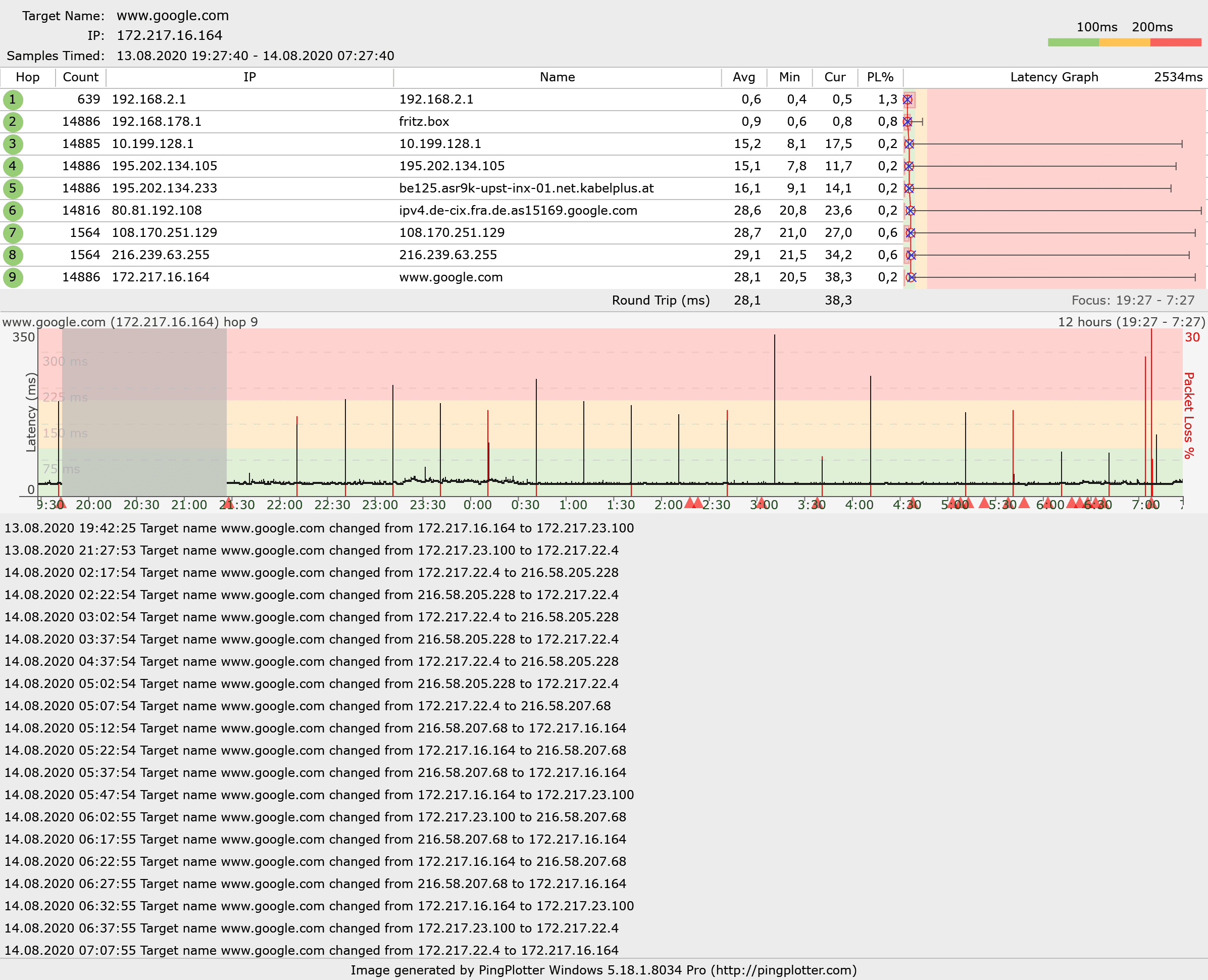This screenshot has height=980, width=1208.
Task: Click the Name column header
Action: [558, 77]
